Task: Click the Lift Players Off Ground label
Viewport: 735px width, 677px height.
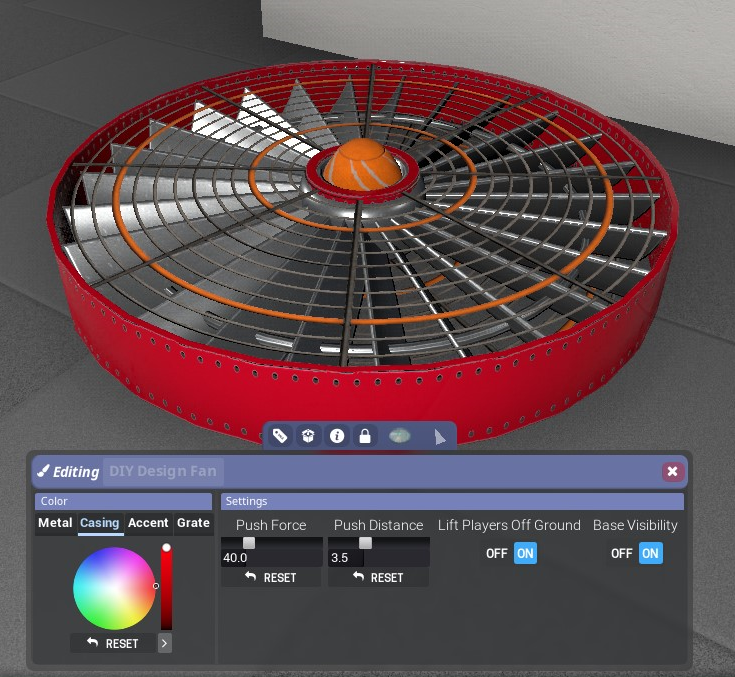Action: [509, 525]
